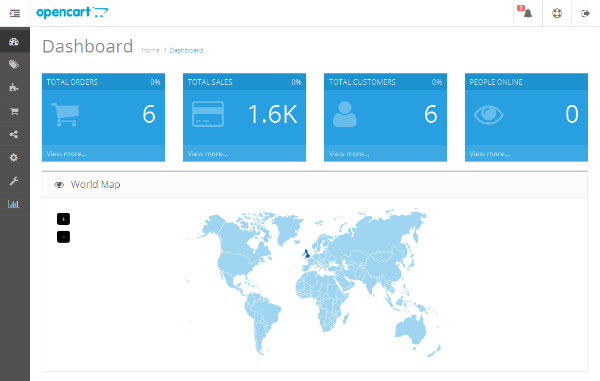Toggle the sidebar menu hamburger icon

pyautogui.click(x=15, y=13)
